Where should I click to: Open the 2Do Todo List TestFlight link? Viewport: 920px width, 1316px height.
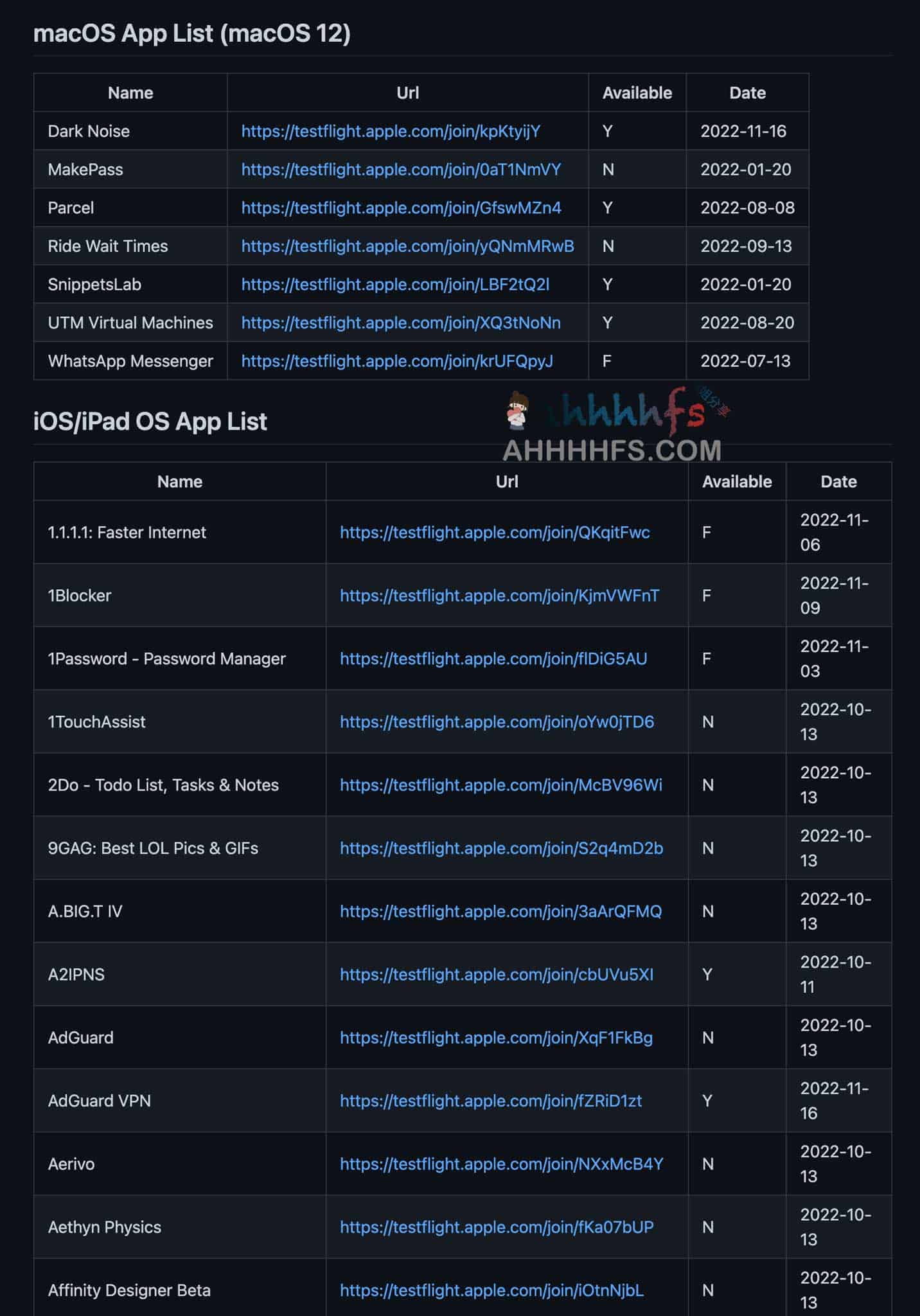pos(501,785)
